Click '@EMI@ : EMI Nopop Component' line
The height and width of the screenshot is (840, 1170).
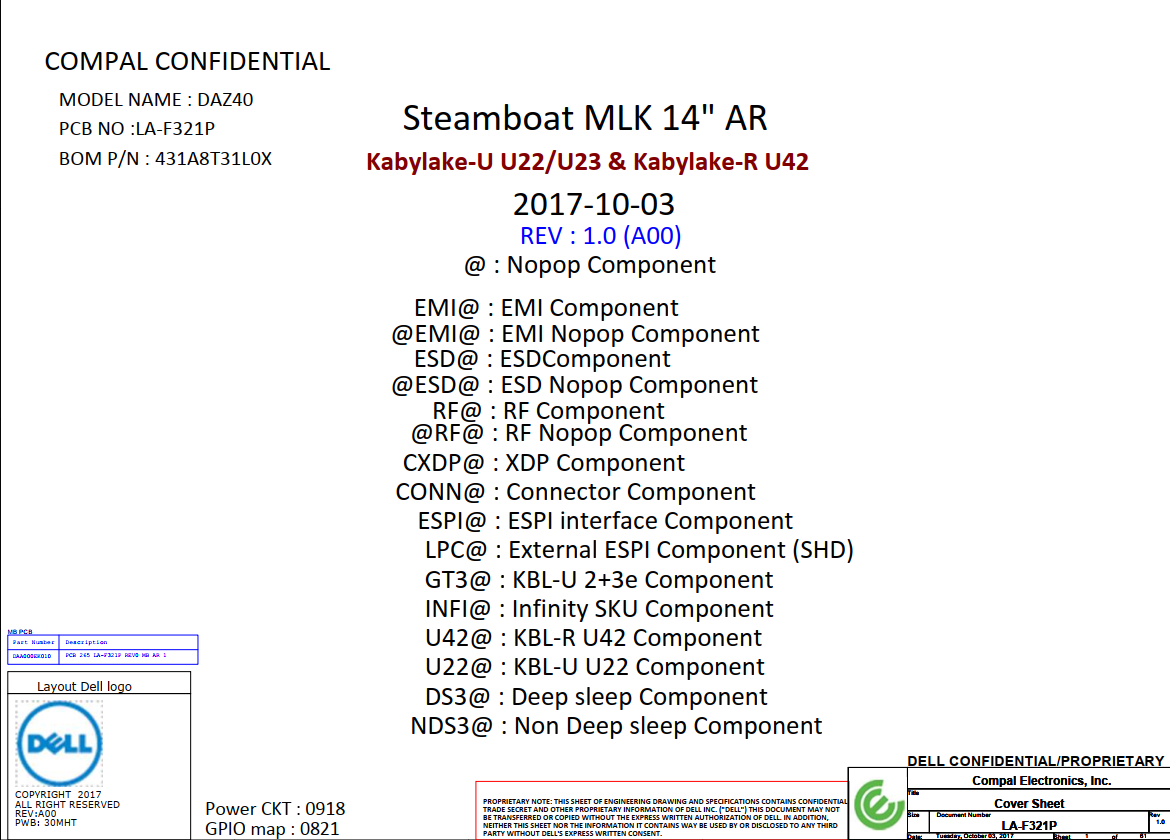(x=575, y=333)
